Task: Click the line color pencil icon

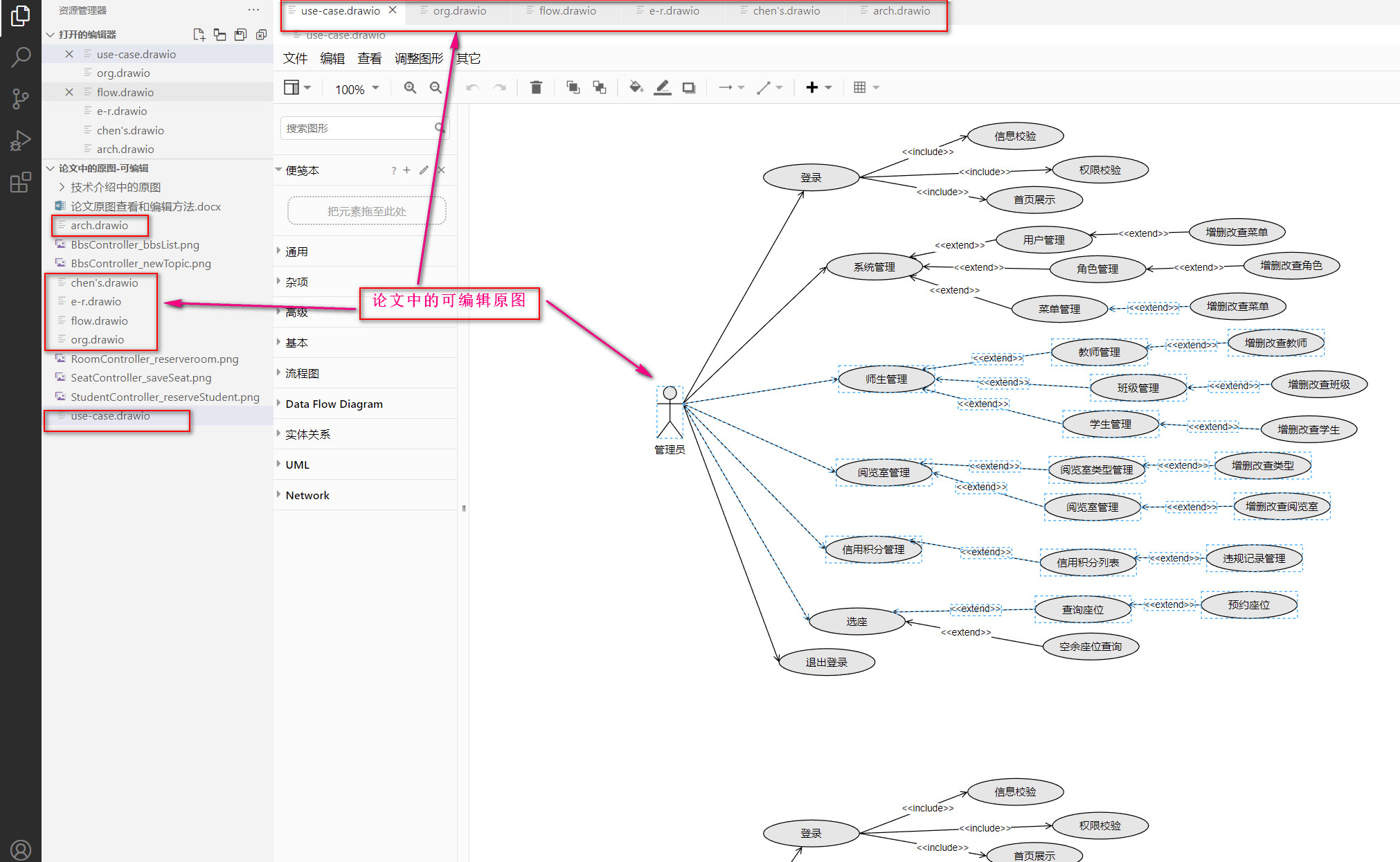Action: pyautogui.click(x=663, y=88)
